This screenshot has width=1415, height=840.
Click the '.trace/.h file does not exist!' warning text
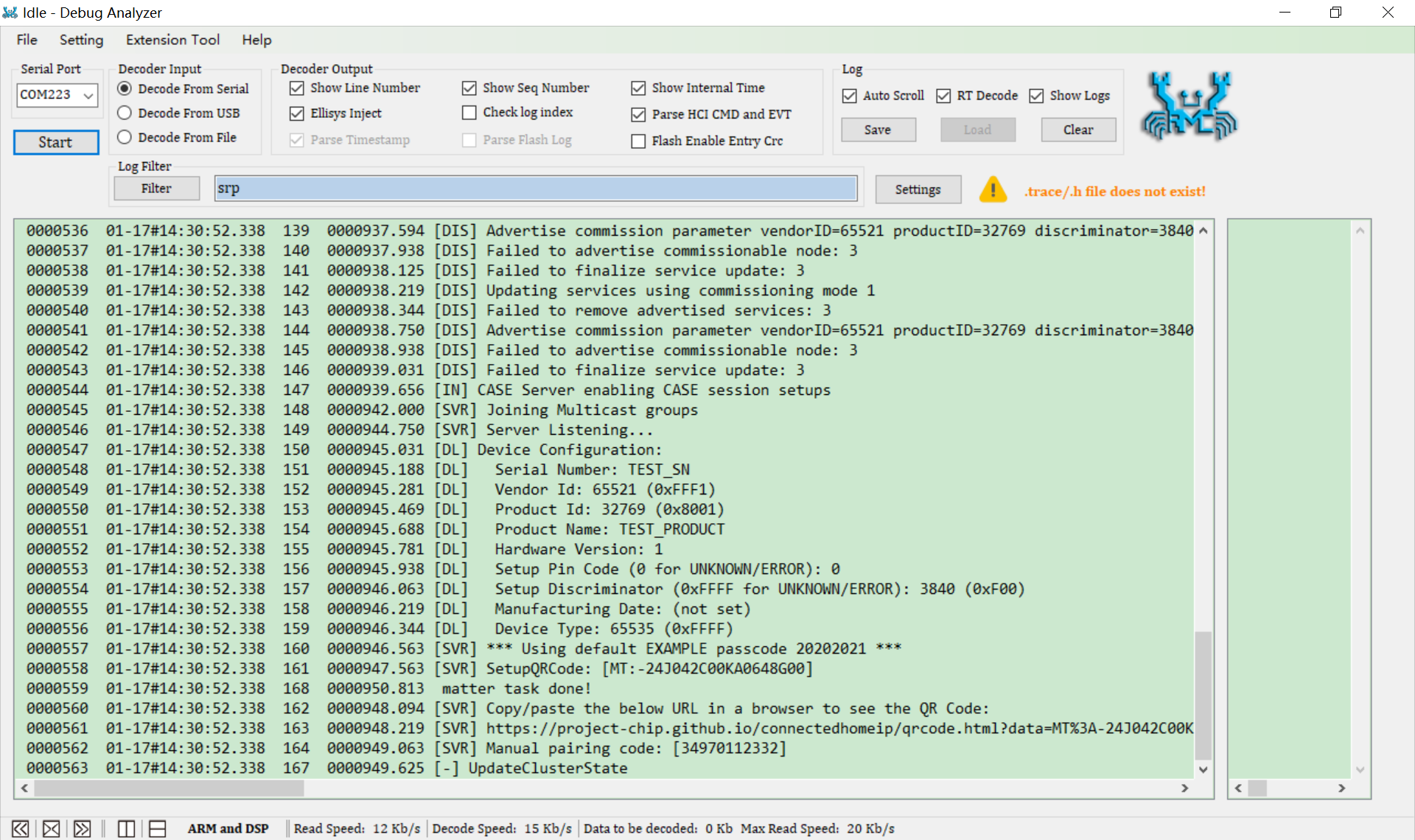coord(1115,192)
